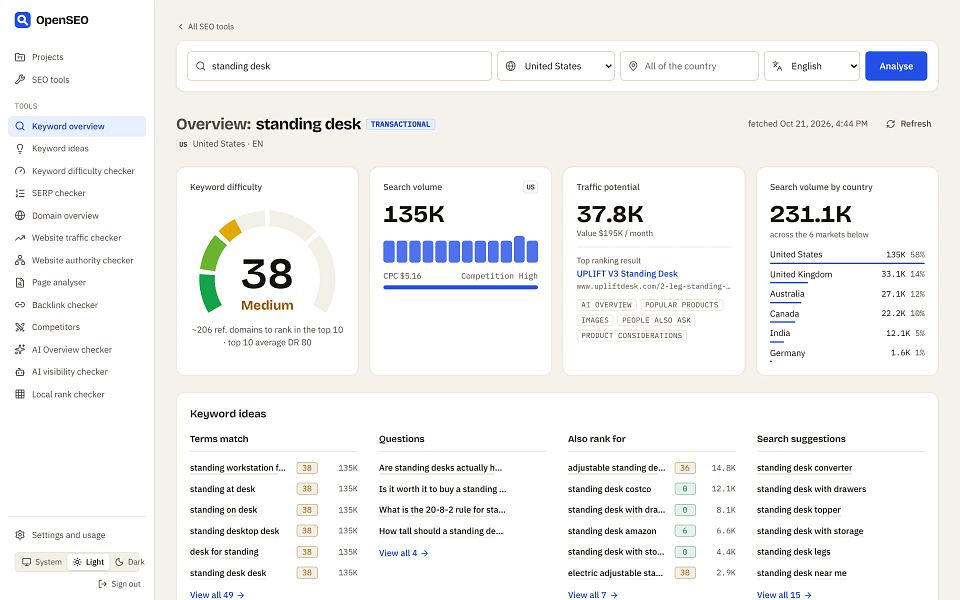Open Domain overview in sidebar
The height and width of the screenshot is (600, 960).
click(x=77, y=216)
